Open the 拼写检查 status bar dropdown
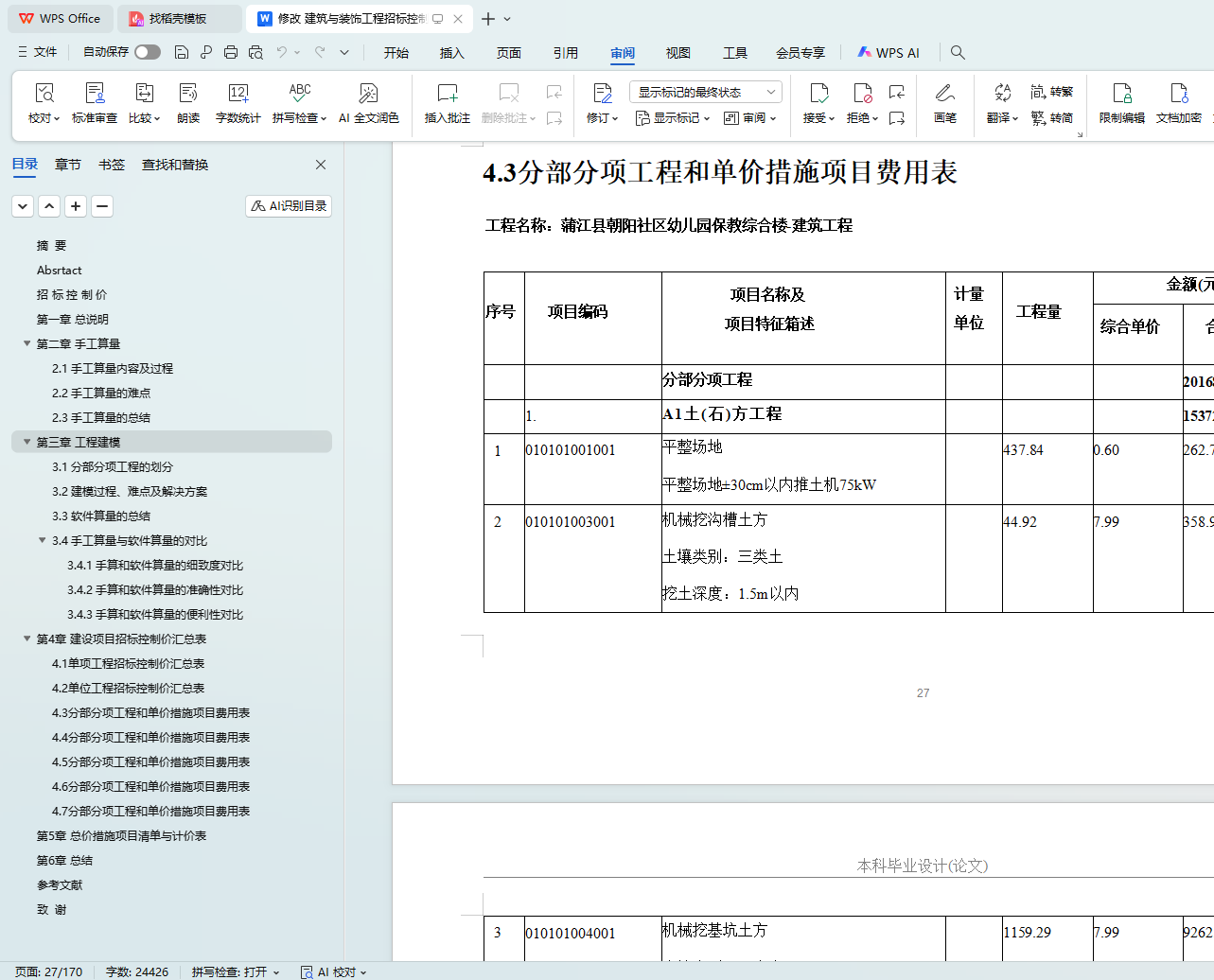Viewport: 1214px width, 980px height. click(236, 971)
